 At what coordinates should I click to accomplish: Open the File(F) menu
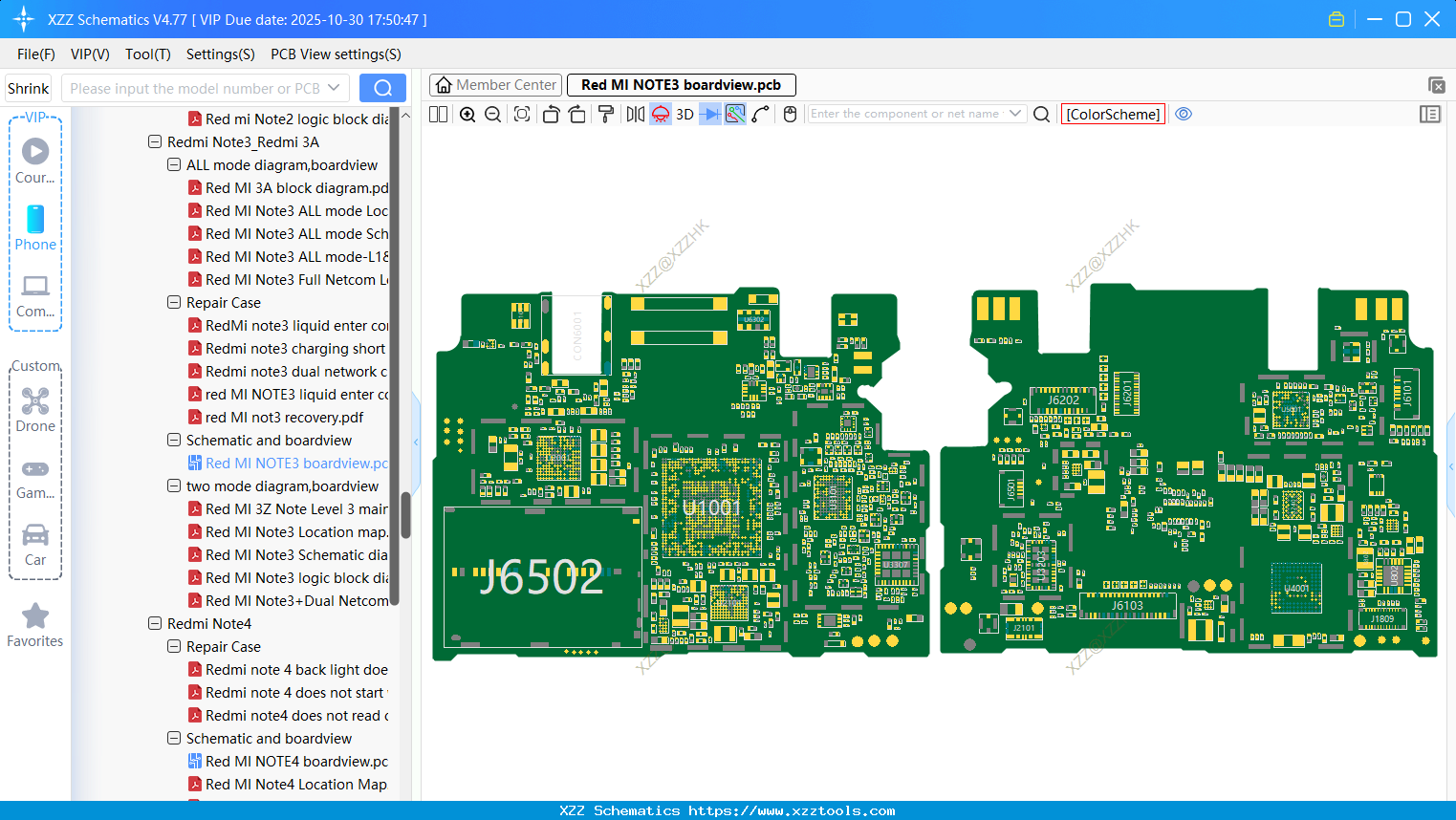pos(36,54)
